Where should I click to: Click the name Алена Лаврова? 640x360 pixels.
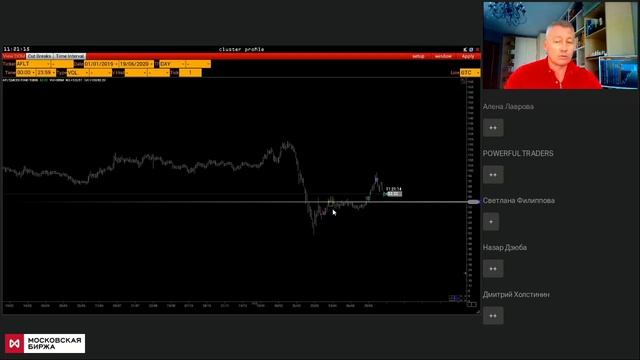tap(508, 107)
